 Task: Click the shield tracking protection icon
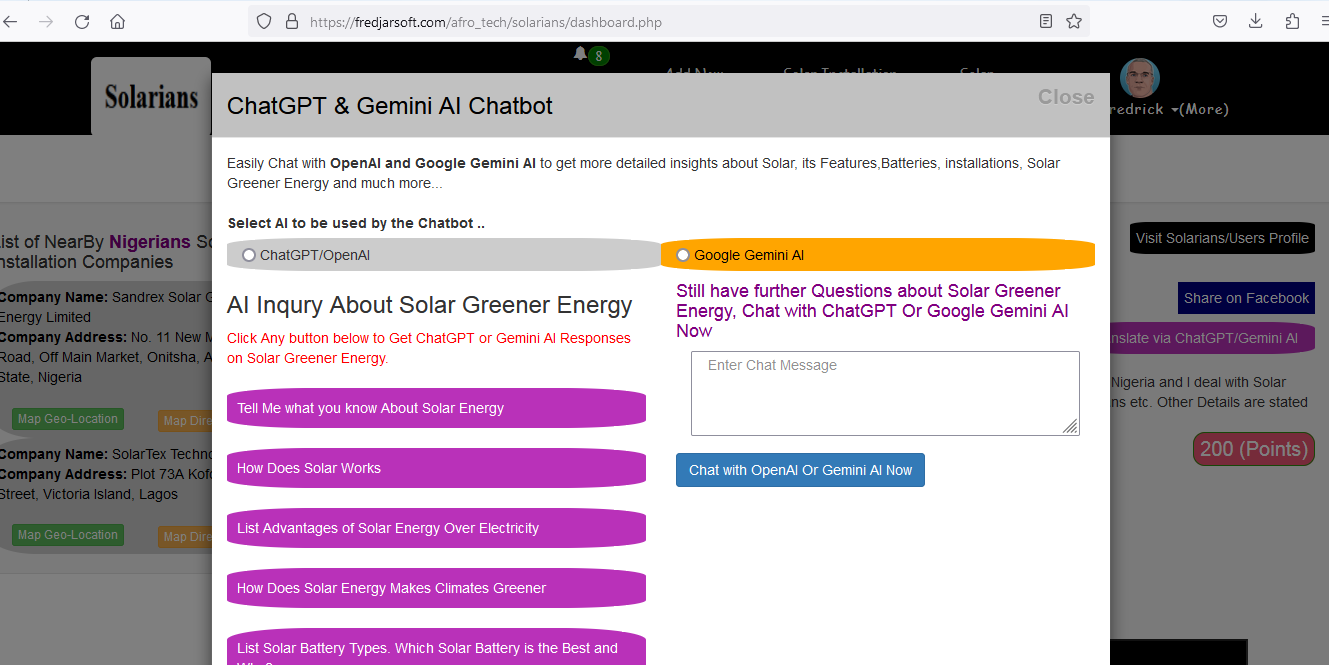[x=264, y=21]
